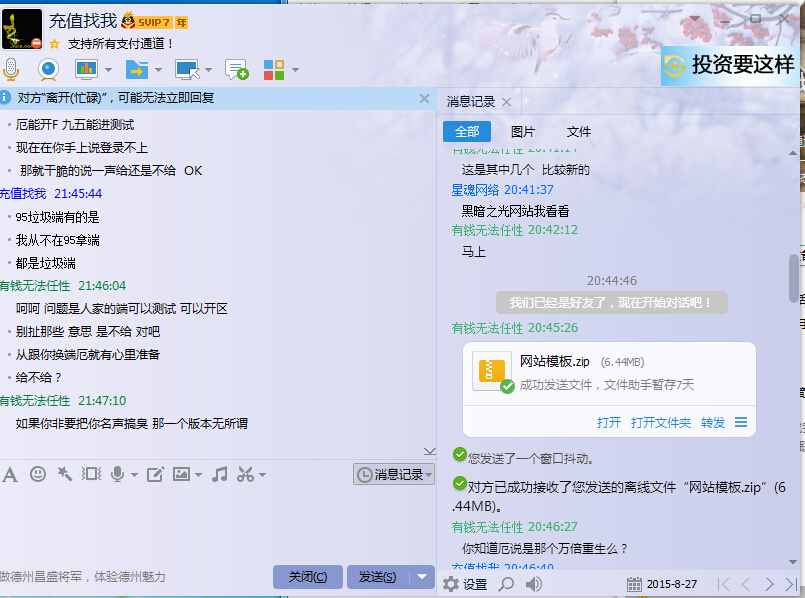The image size is (805, 598).
Task: Open the font formatting tool
Action: coord(10,474)
